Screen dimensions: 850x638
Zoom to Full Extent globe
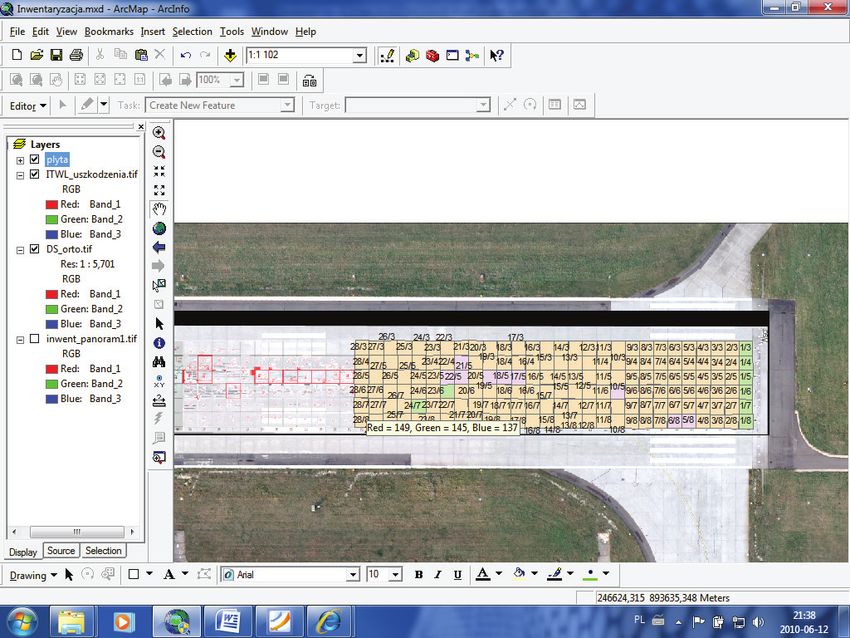pos(159,228)
